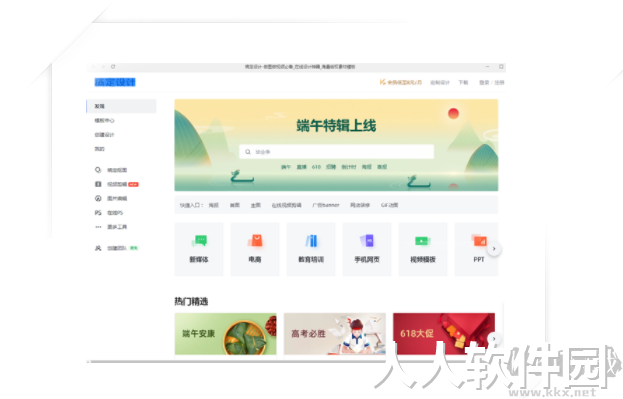This screenshot has height=399, width=623.
Task: Click the 倒计时 search tag
Action: [349, 167]
